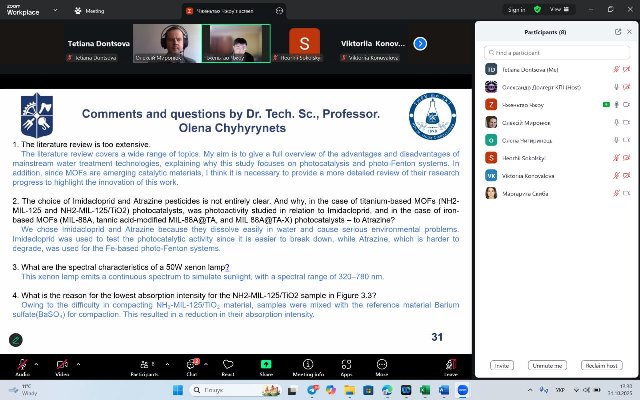The height and width of the screenshot is (400, 640).
Task: Show next video thumbnails with the blue arrow
Action: click(420, 44)
